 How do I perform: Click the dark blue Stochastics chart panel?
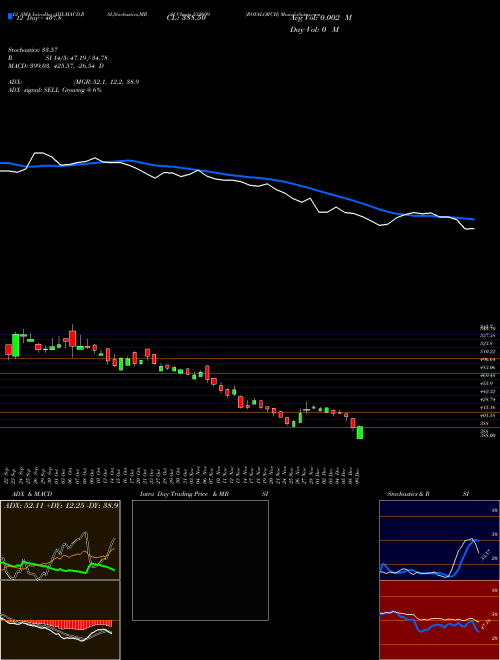[x=439, y=540]
